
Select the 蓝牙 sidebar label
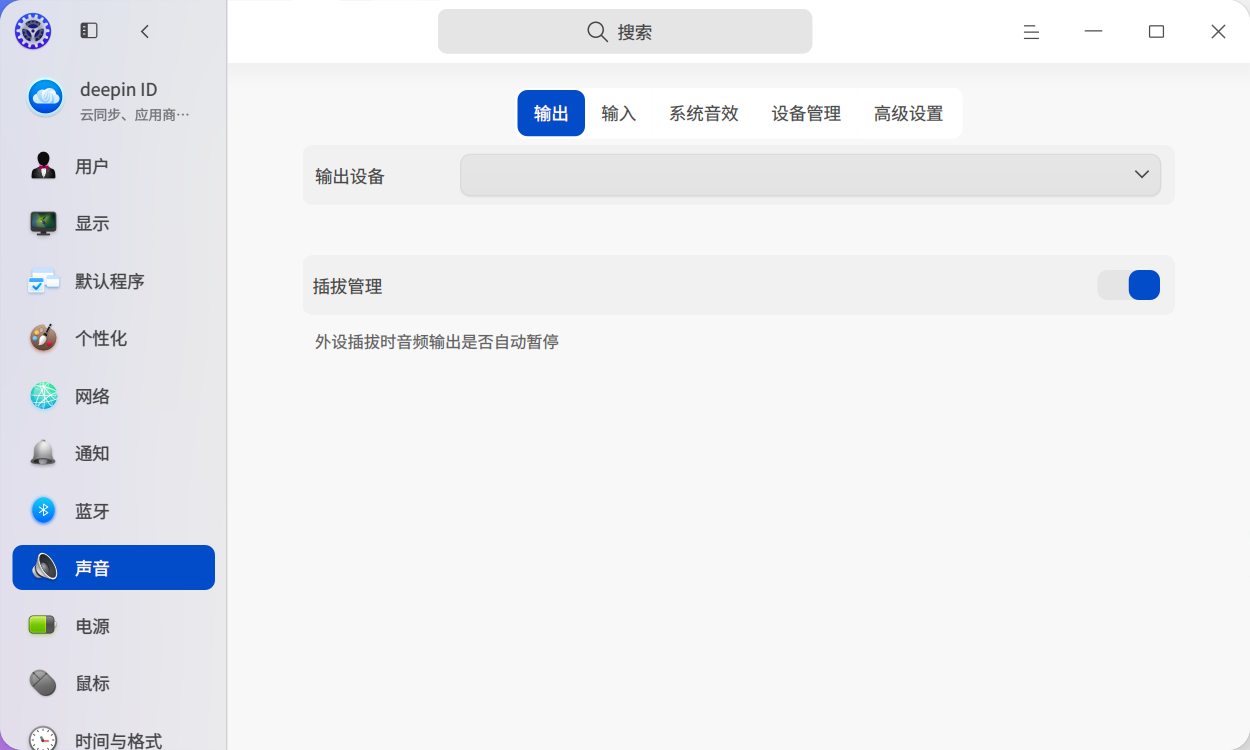[x=92, y=511]
